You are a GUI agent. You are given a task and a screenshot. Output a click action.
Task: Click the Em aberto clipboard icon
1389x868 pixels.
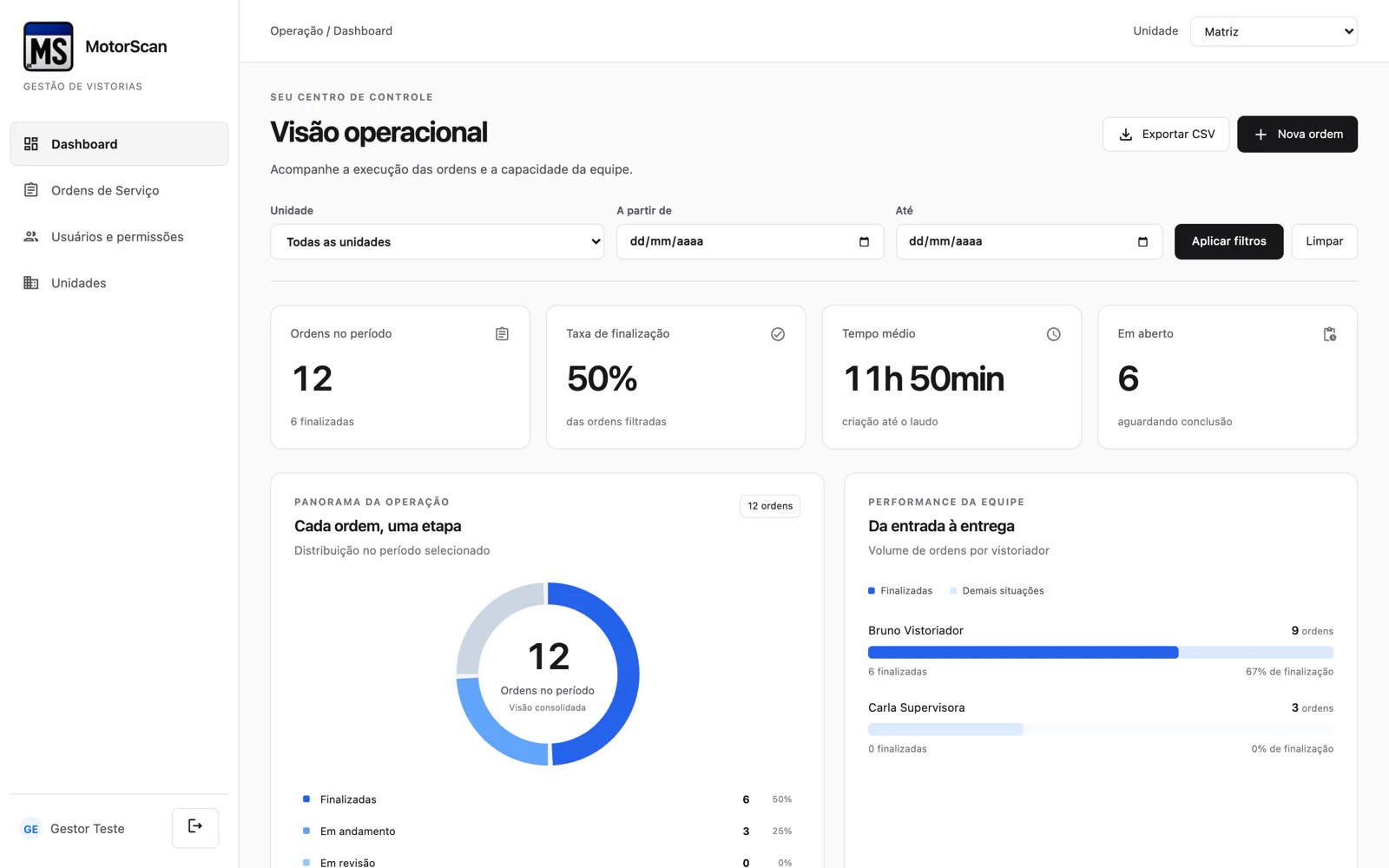coord(1329,334)
